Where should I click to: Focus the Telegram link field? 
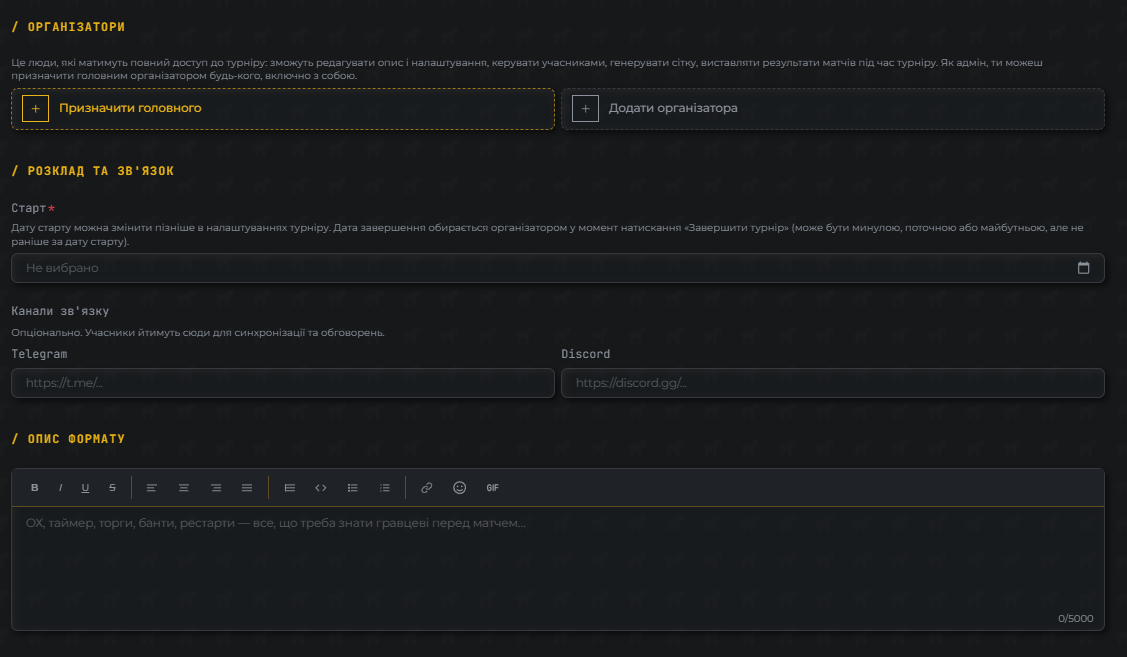(x=282, y=382)
